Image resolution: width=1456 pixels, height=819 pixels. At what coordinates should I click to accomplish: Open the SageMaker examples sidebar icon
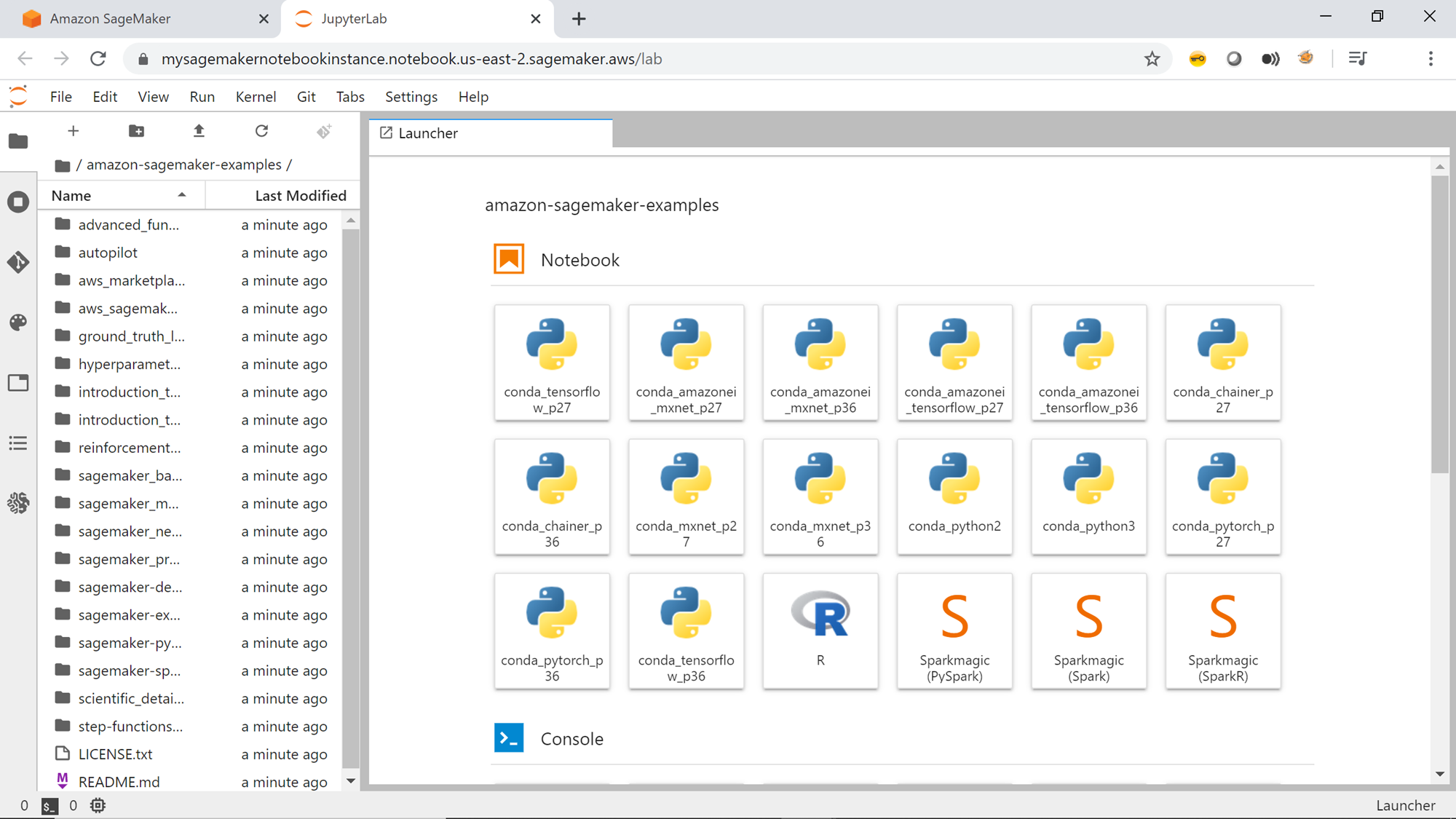tap(18, 503)
